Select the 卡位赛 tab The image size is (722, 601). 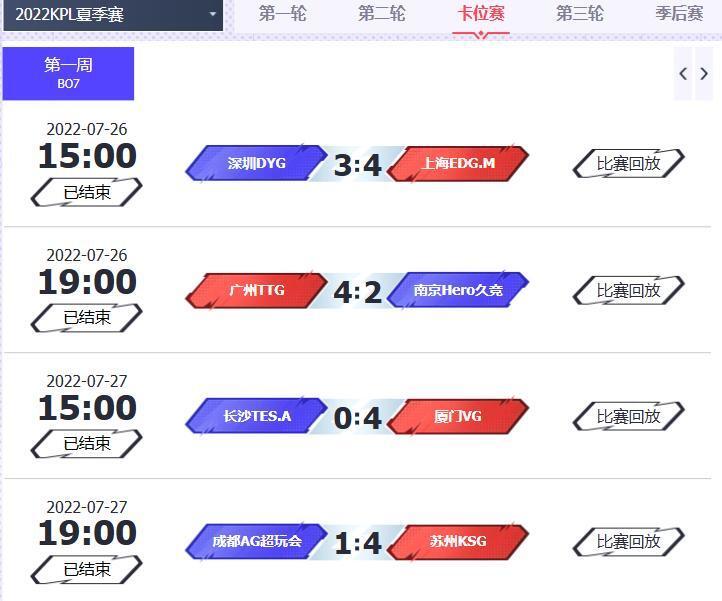click(x=481, y=14)
